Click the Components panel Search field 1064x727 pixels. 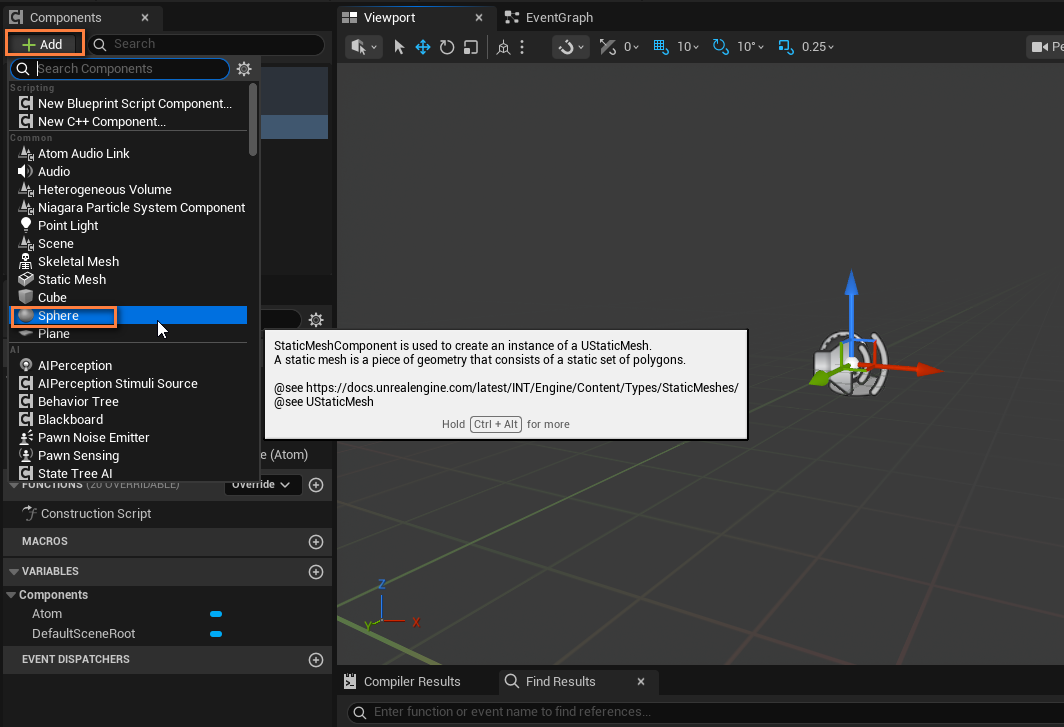click(x=206, y=44)
